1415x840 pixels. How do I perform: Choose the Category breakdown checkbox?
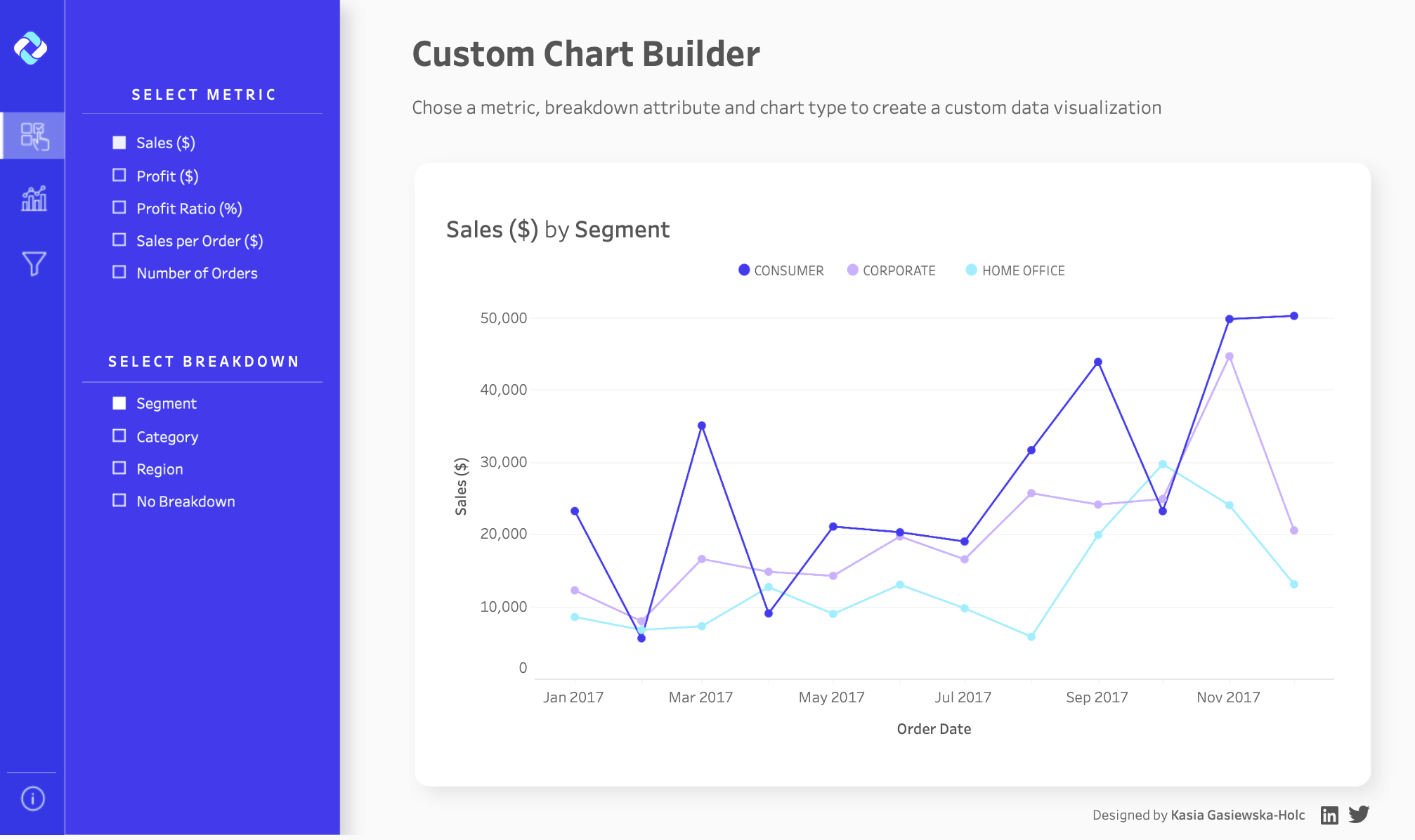pyautogui.click(x=119, y=436)
